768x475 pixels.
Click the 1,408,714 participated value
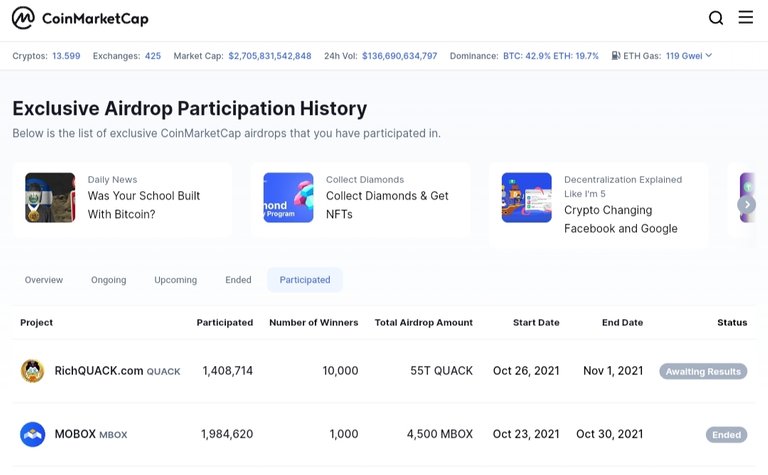tap(228, 371)
